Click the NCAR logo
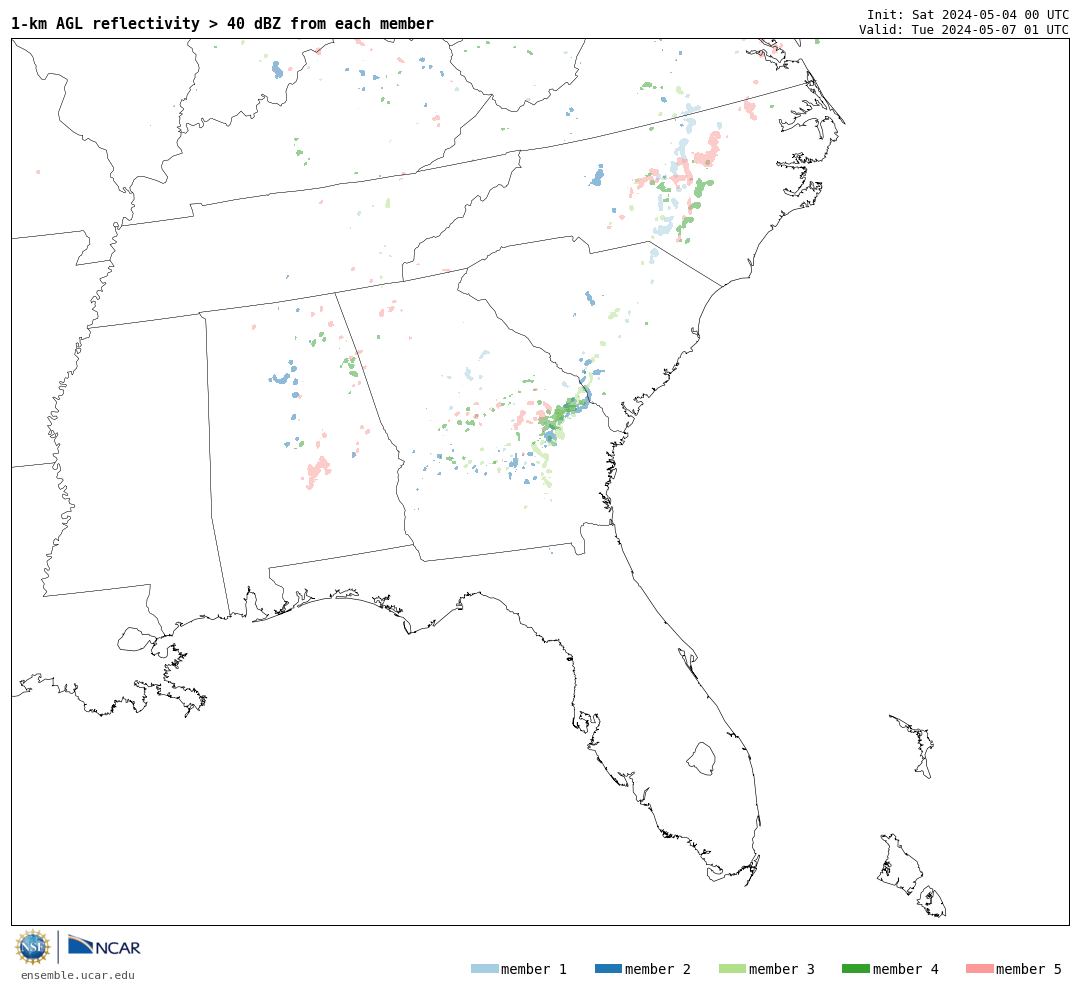 click(x=104, y=946)
